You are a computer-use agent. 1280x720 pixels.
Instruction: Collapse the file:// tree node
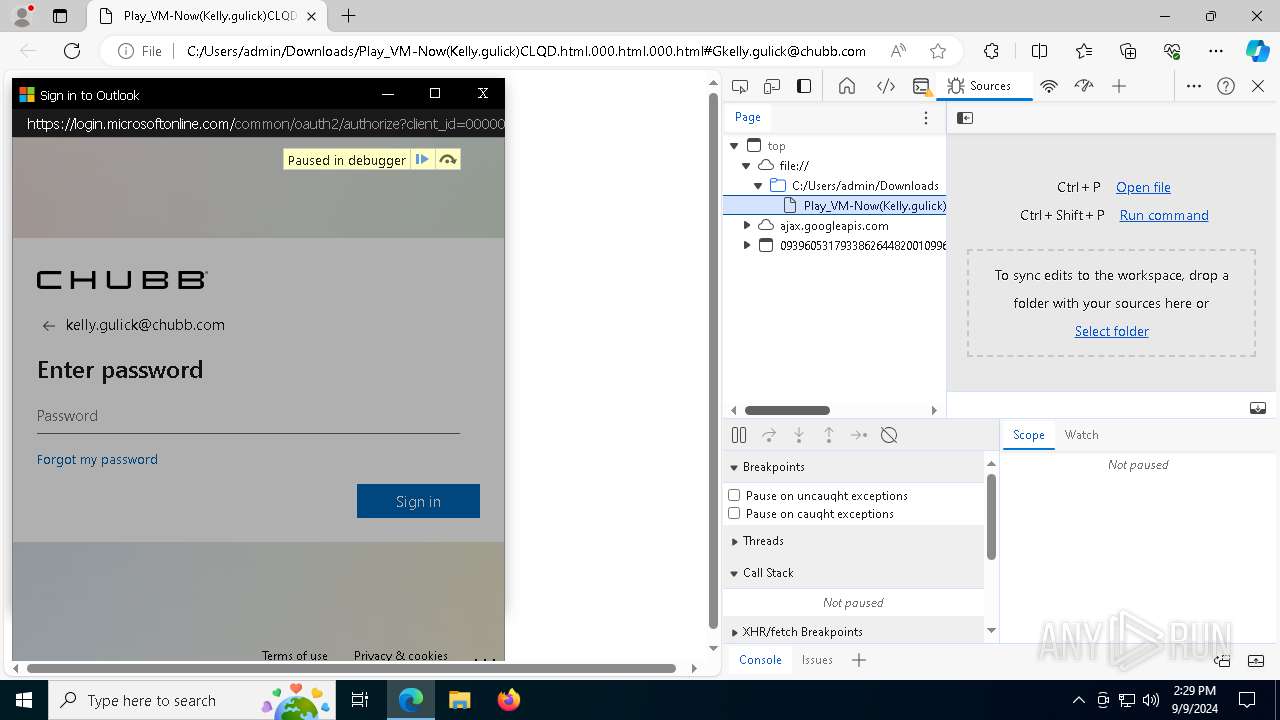746,166
